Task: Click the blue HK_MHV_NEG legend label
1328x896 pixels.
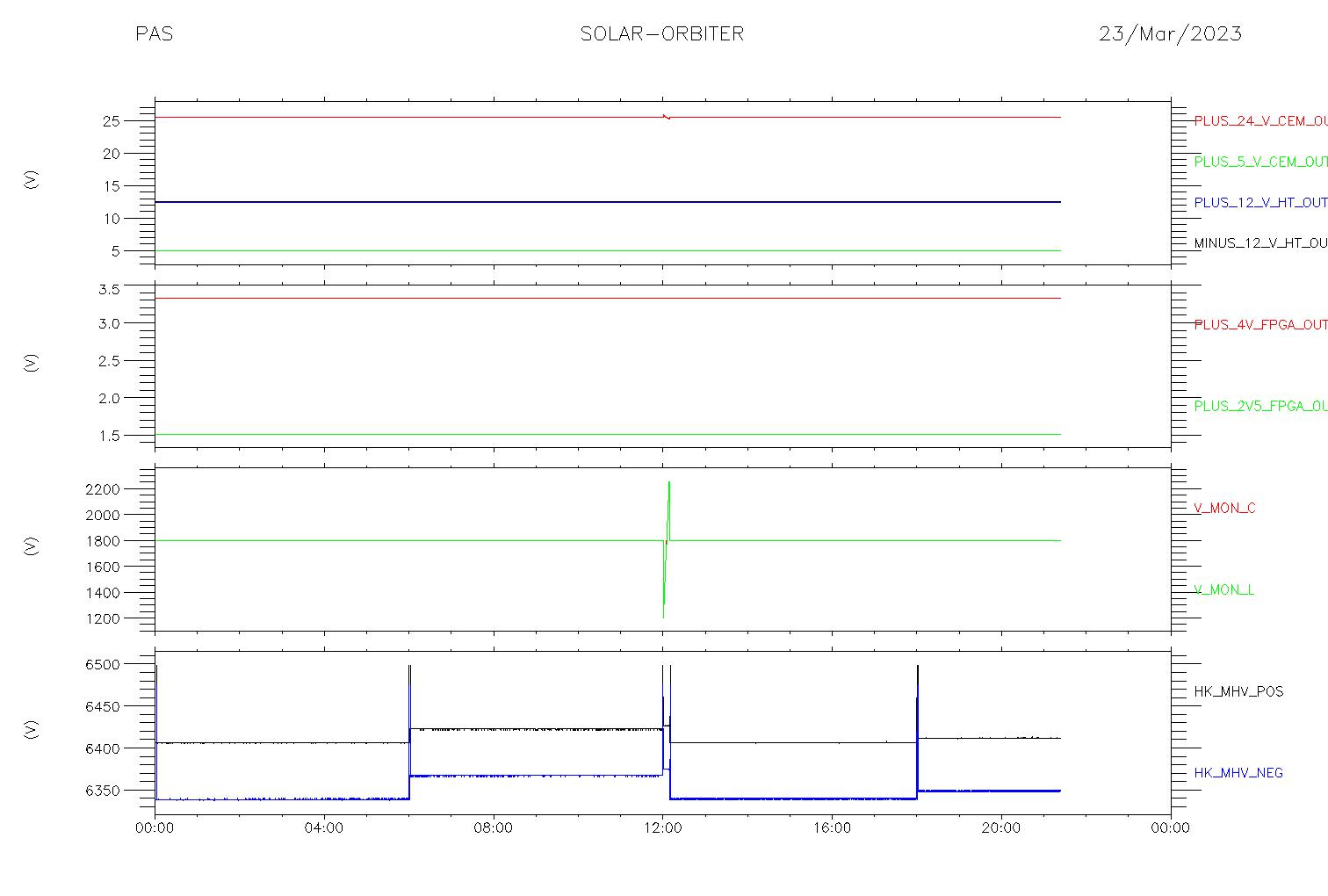Action: [1238, 774]
